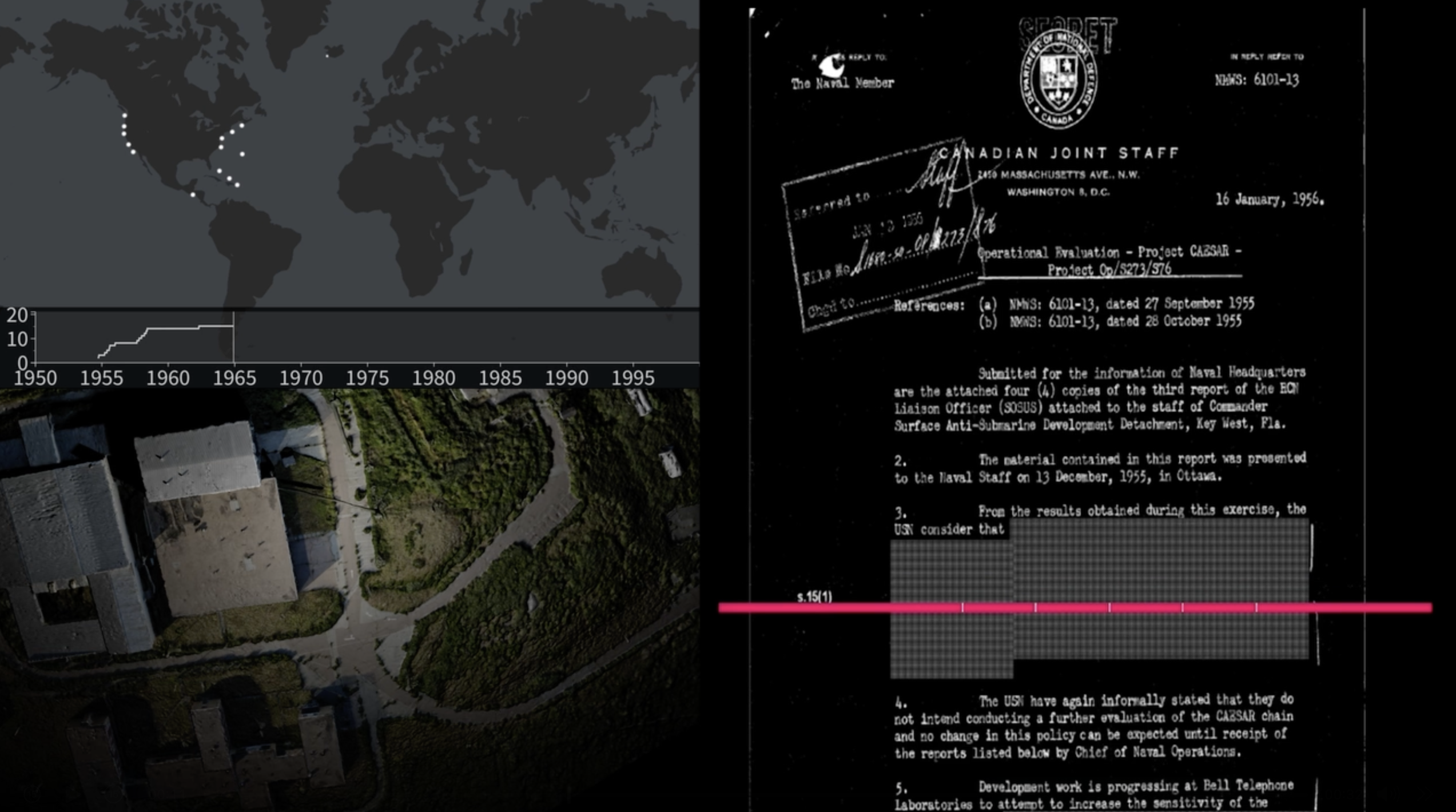Jump to 1980 on the timeline axis
The width and height of the screenshot is (1456, 812).
tap(433, 378)
